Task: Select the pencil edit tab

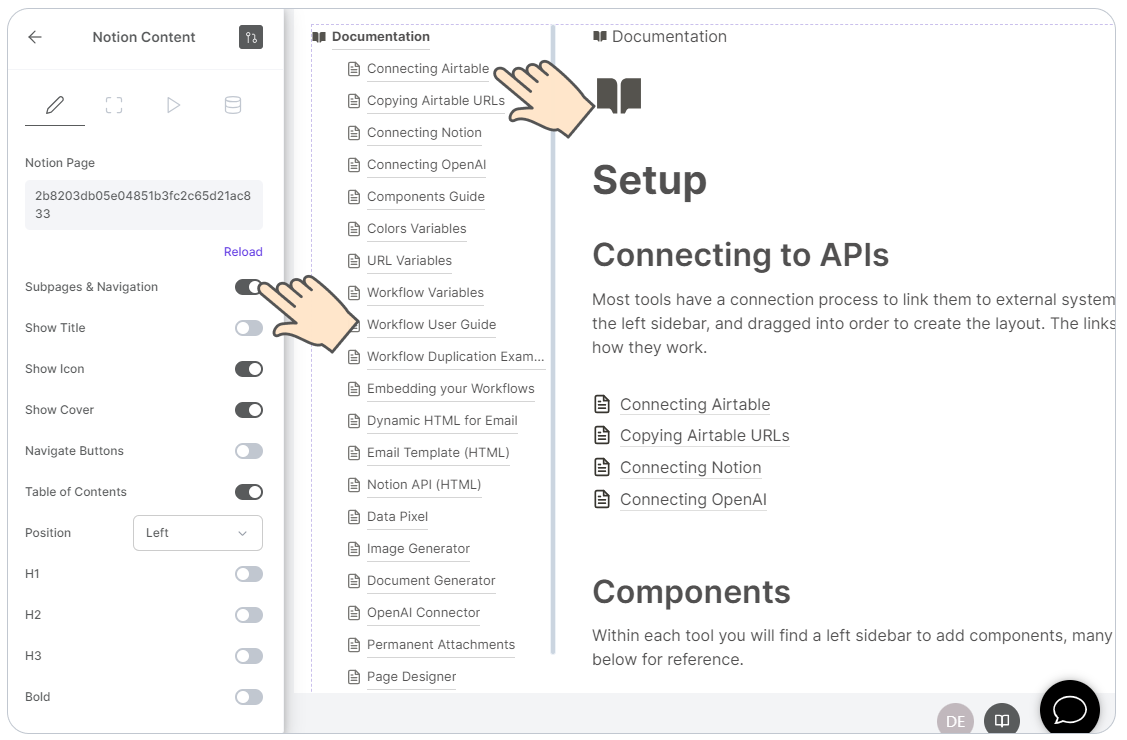Action: [x=55, y=105]
